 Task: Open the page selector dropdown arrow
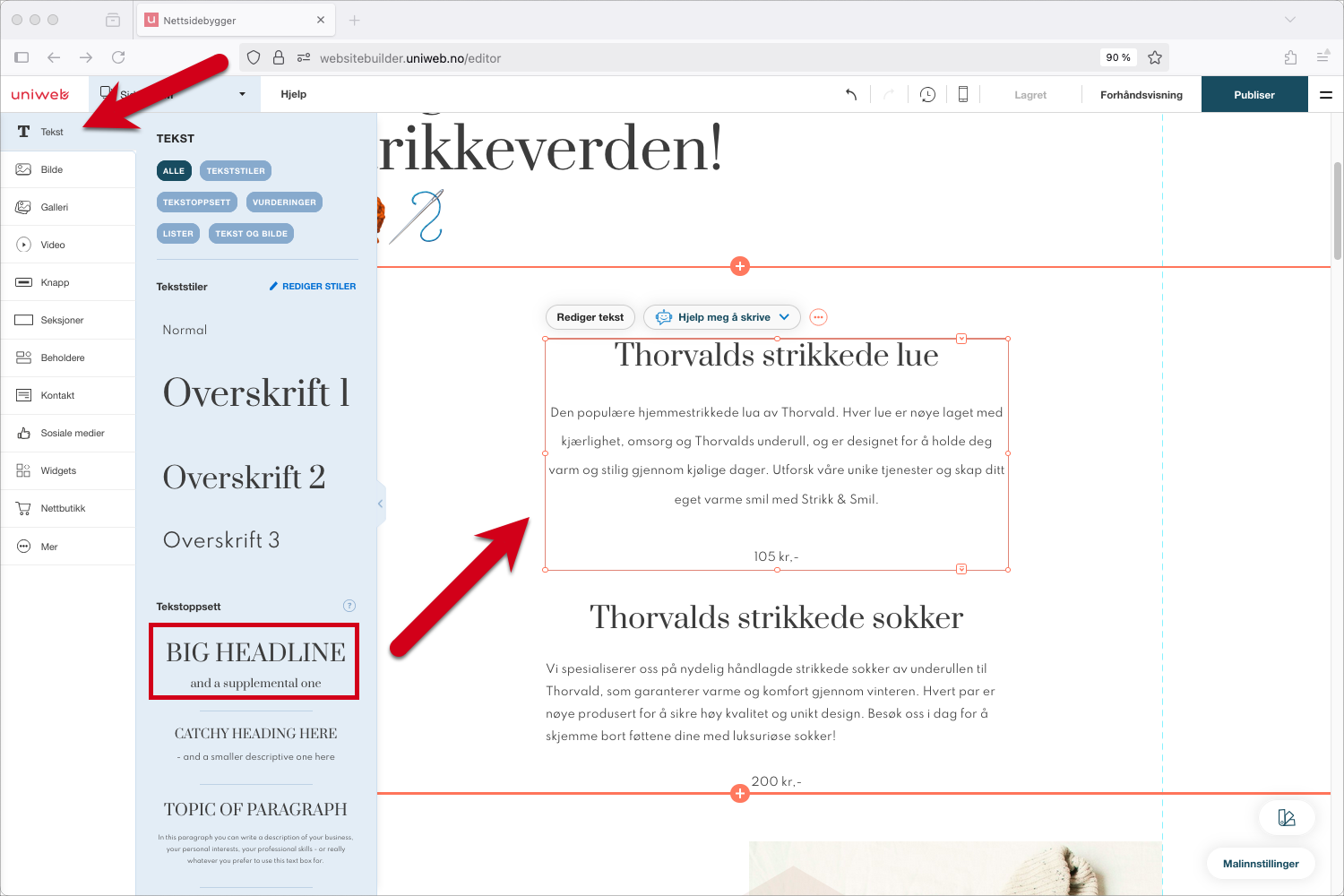click(242, 94)
